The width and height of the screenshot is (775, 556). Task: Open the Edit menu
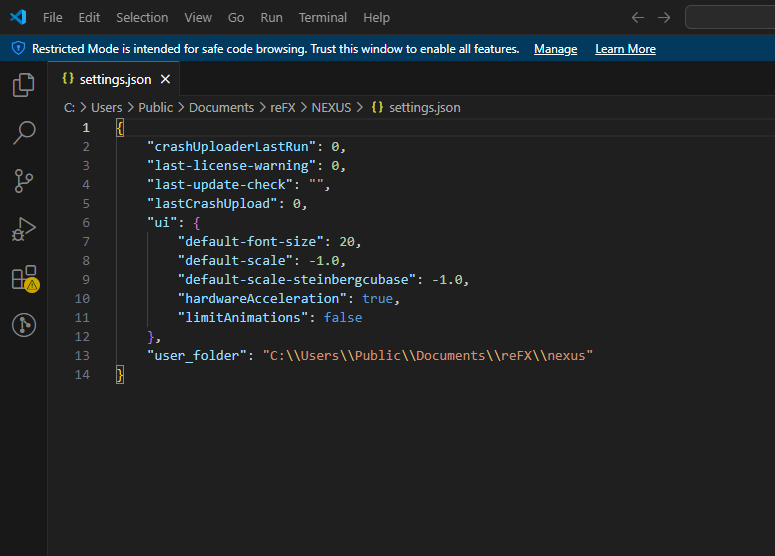[89, 18]
